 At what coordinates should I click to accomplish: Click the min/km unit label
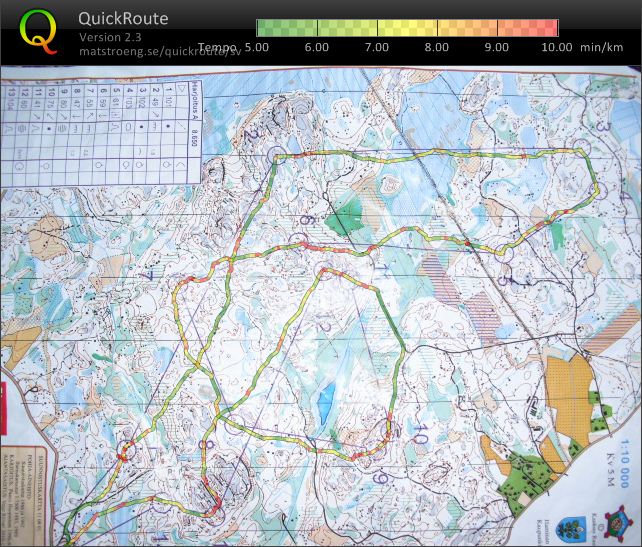point(601,47)
